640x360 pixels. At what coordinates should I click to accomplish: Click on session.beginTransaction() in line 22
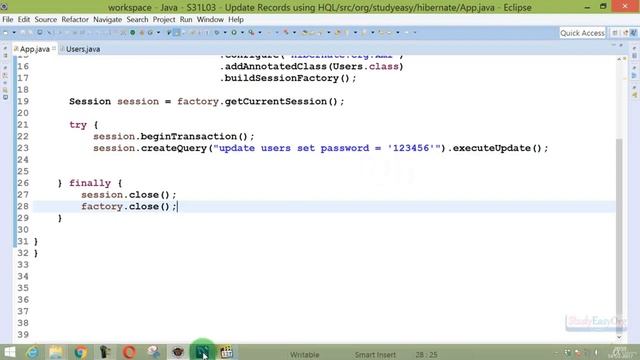(173, 136)
